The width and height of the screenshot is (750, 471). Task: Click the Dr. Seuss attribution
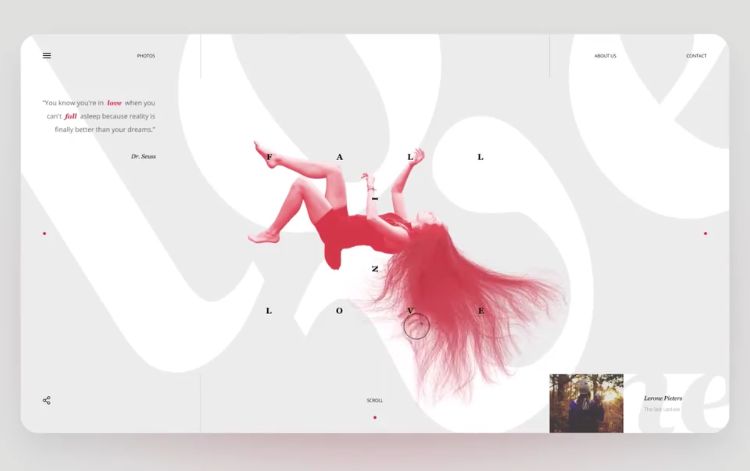143,156
